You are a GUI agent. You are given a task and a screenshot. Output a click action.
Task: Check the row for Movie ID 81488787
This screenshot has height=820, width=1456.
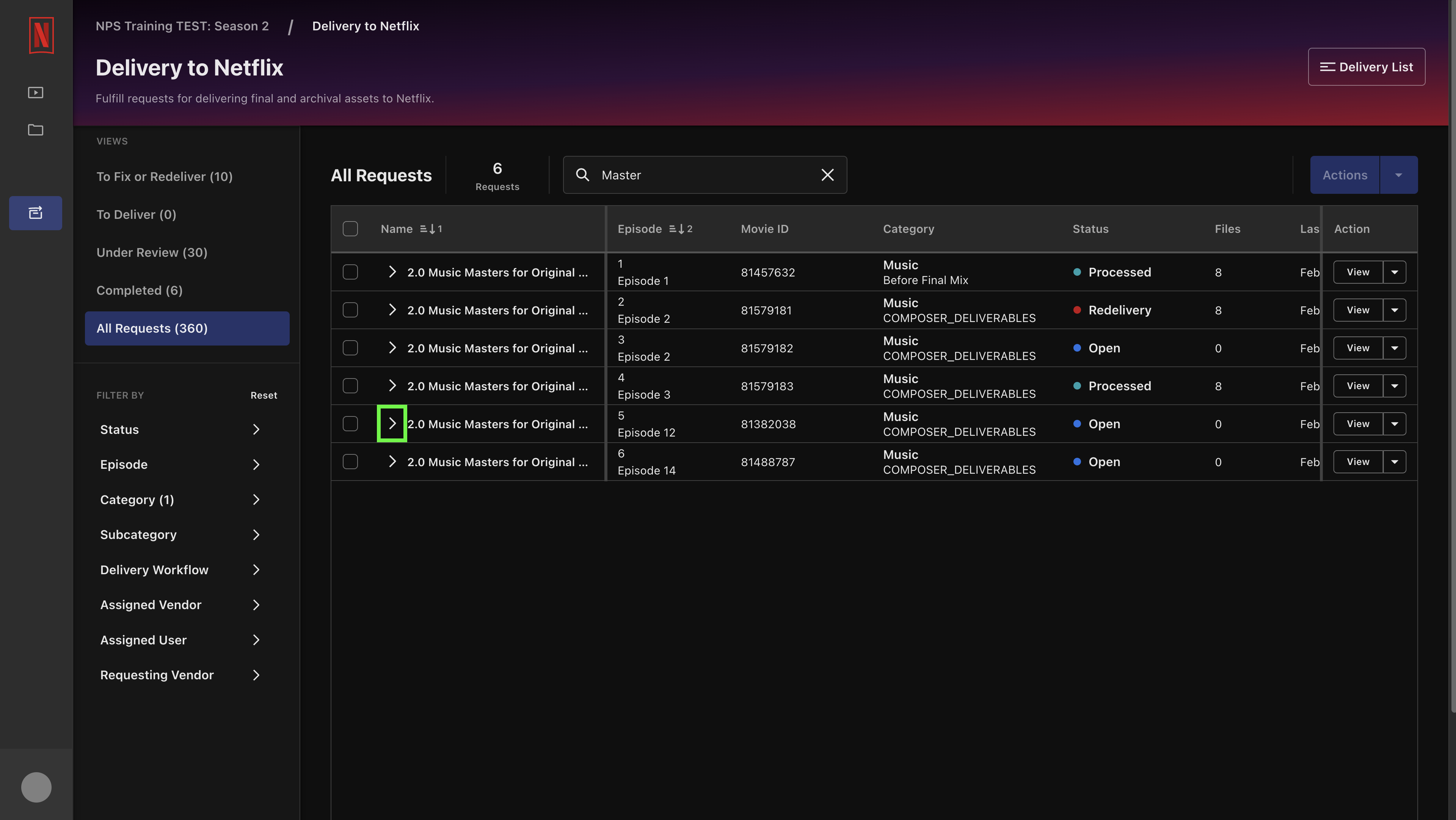(350, 462)
